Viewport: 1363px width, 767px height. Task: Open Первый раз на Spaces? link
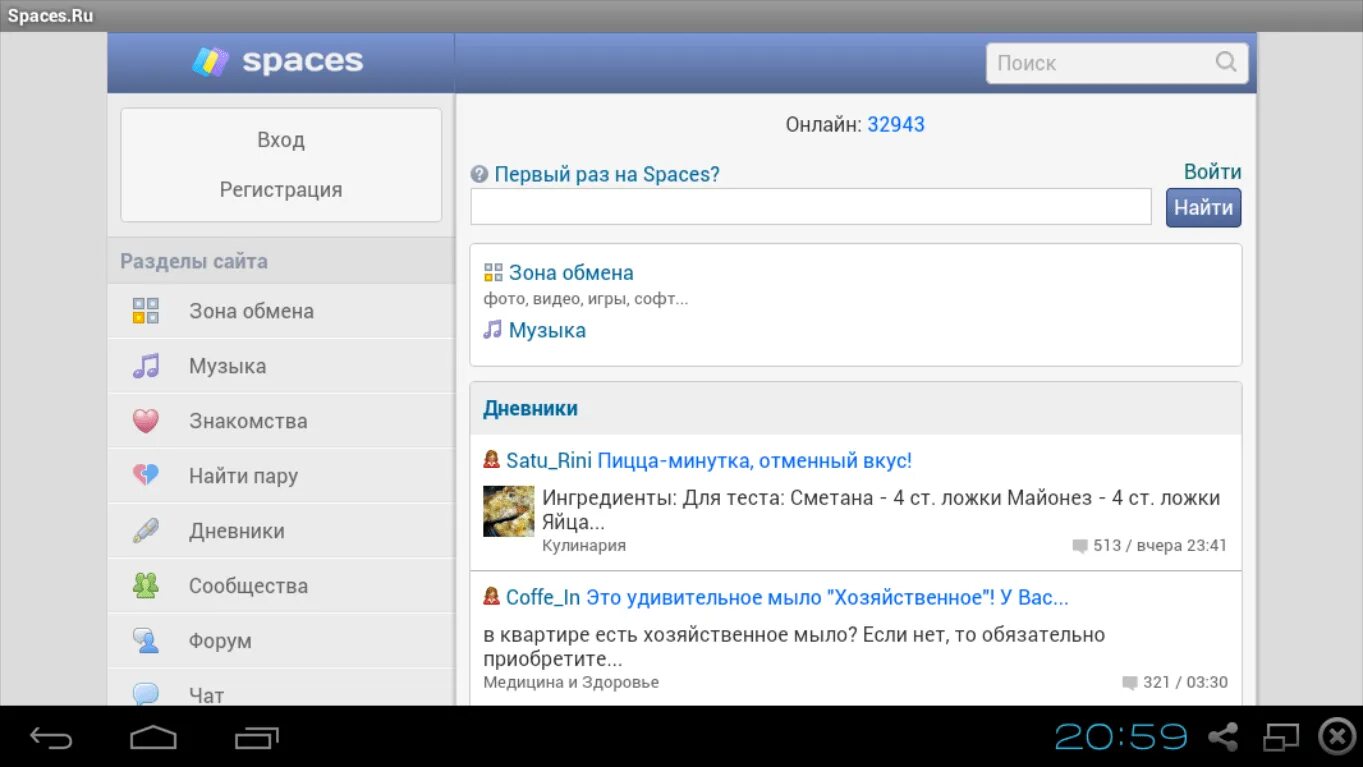click(x=607, y=175)
